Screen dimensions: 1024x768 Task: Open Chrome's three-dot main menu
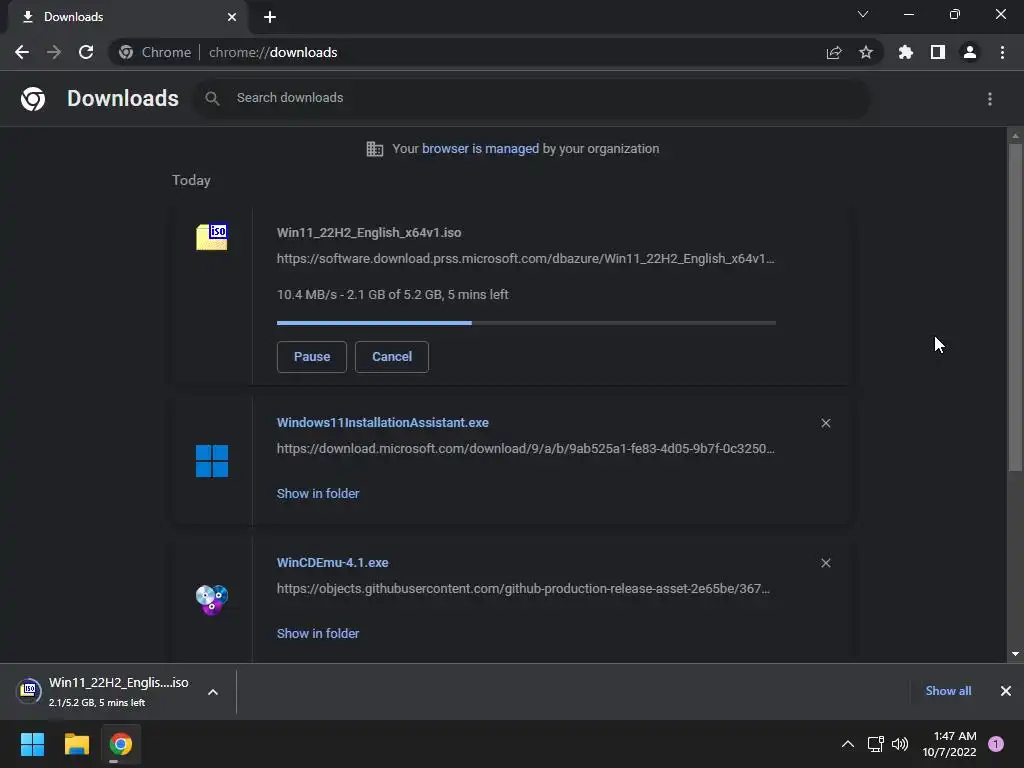pos(1002,52)
